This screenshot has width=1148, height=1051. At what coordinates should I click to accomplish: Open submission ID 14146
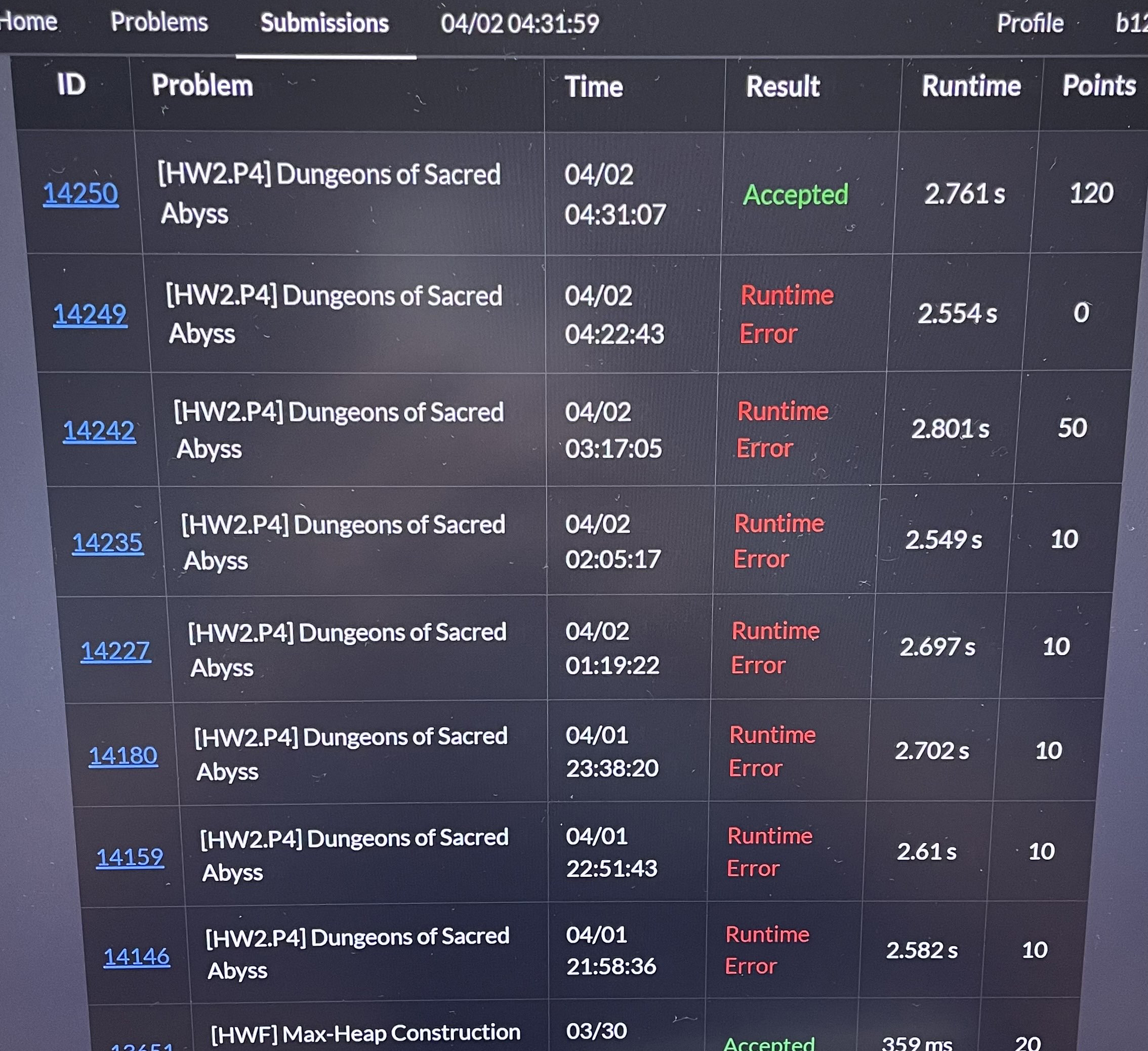tap(137, 957)
